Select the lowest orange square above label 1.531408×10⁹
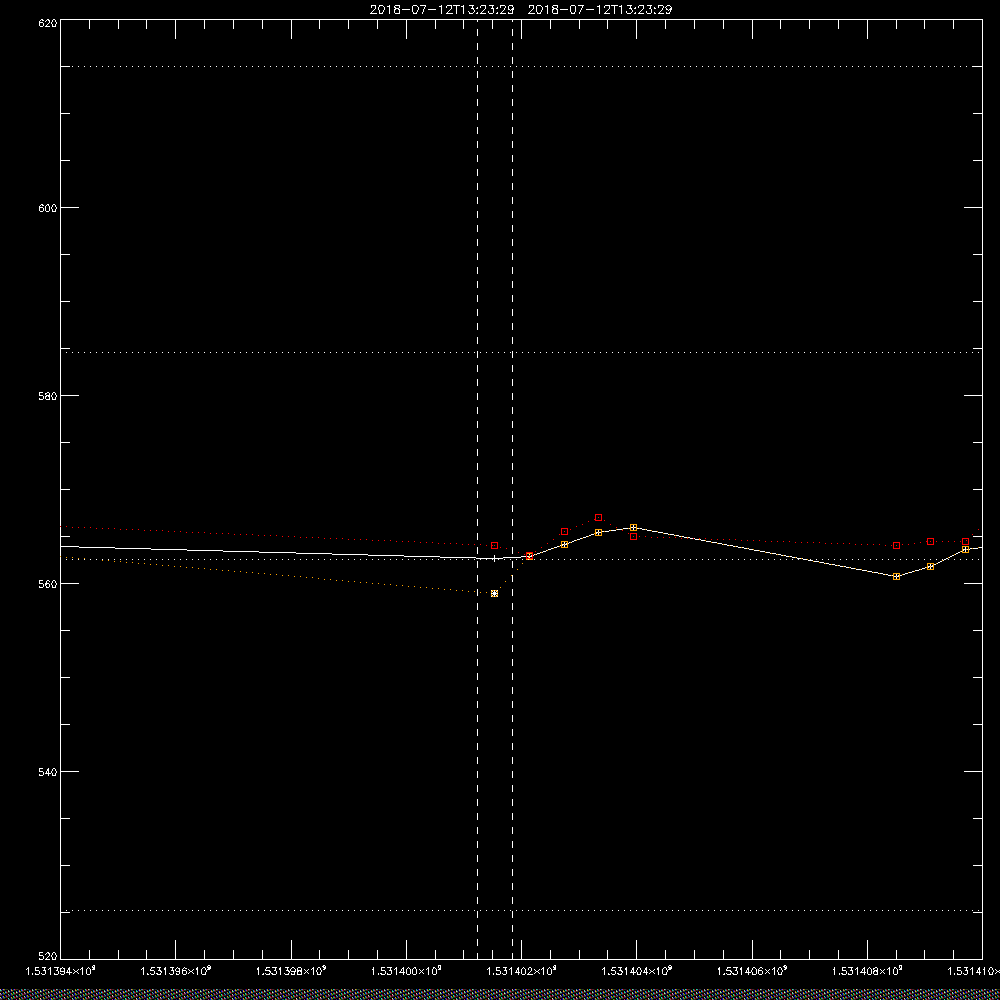Screen dimensions: 1000x1000 (x=896, y=576)
